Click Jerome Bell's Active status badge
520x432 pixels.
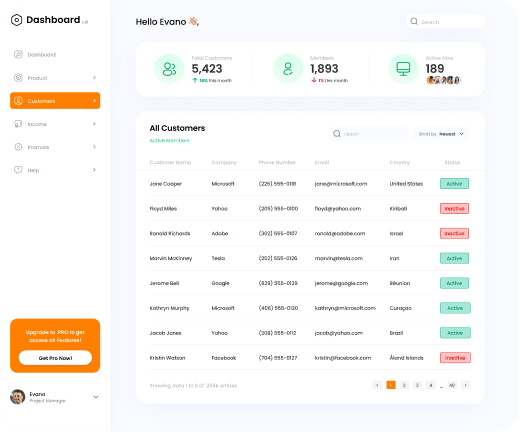pyautogui.click(x=454, y=283)
